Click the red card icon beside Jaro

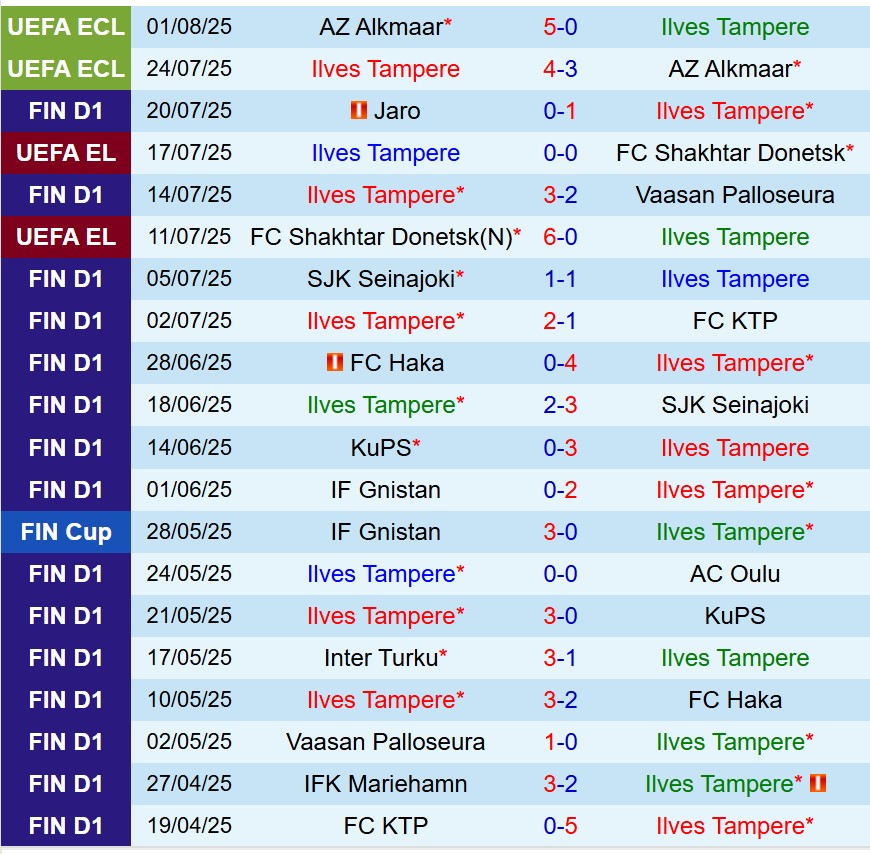[x=359, y=110]
